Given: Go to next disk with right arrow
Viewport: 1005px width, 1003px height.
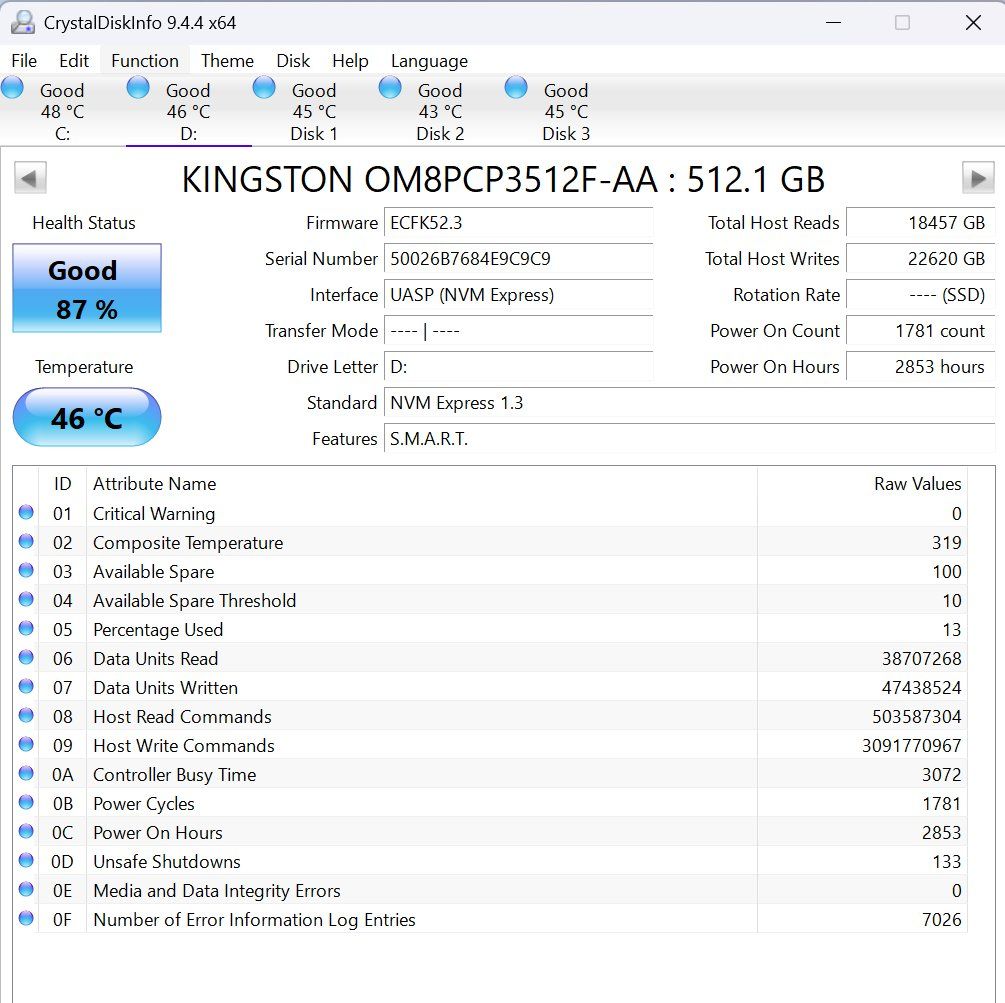Looking at the screenshot, I should [x=978, y=178].
